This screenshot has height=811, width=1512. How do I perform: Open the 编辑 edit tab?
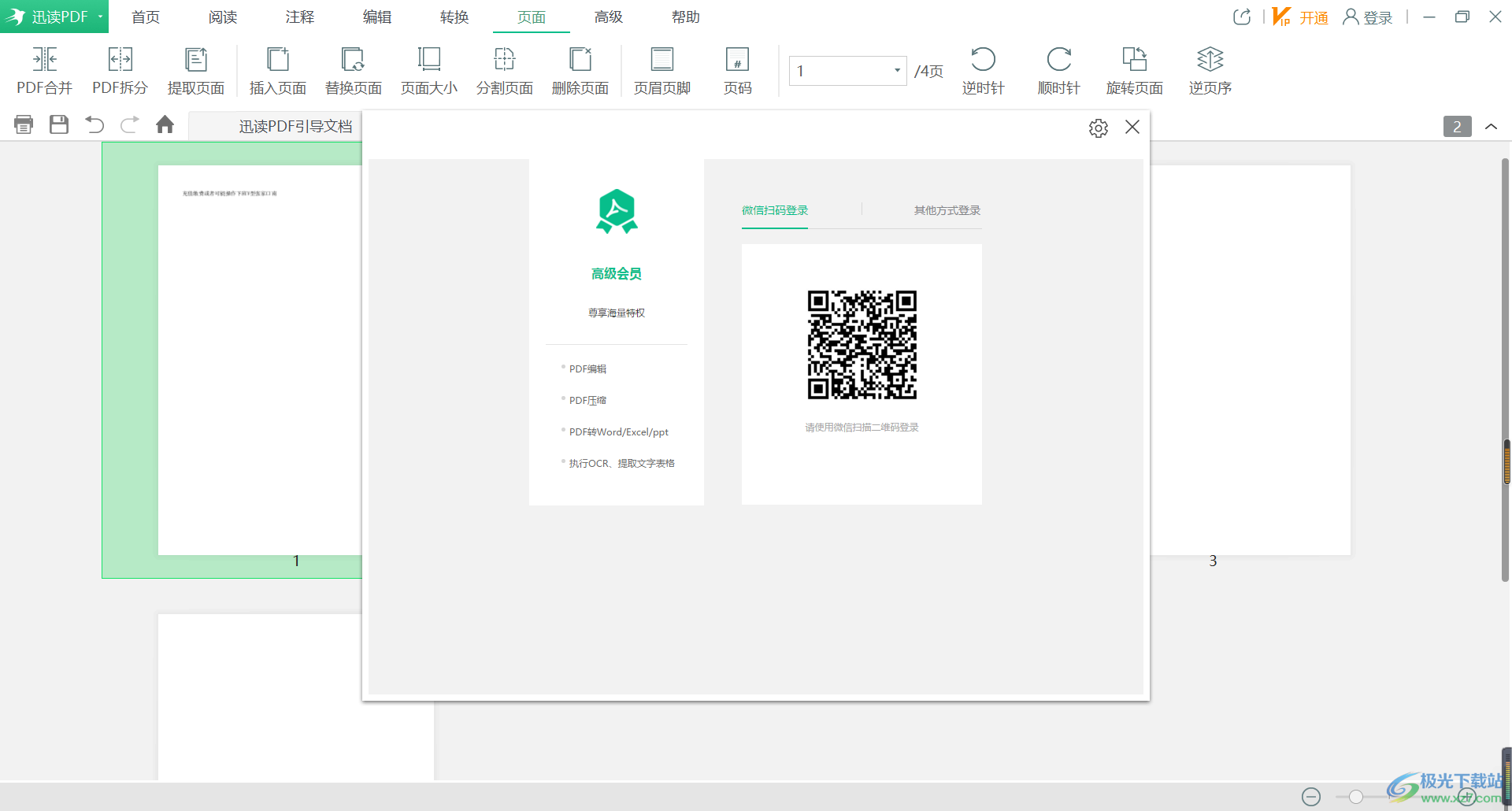click(x=377, y=17)
